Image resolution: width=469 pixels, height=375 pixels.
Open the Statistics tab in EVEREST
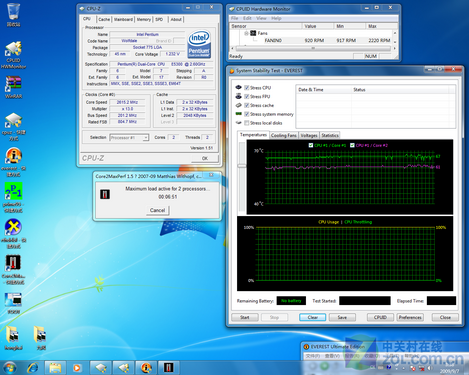pos(330,135)
